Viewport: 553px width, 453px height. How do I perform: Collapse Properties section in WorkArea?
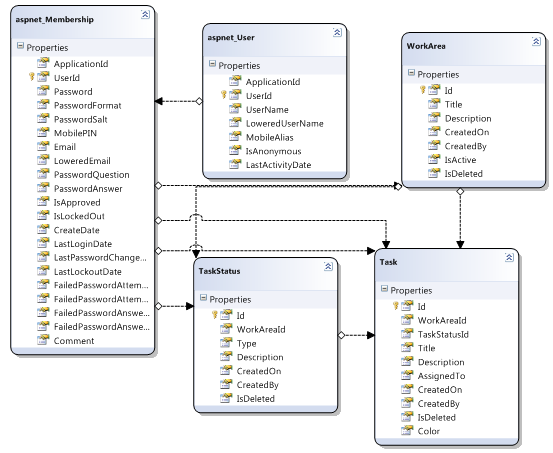click(x=411, y=73)
